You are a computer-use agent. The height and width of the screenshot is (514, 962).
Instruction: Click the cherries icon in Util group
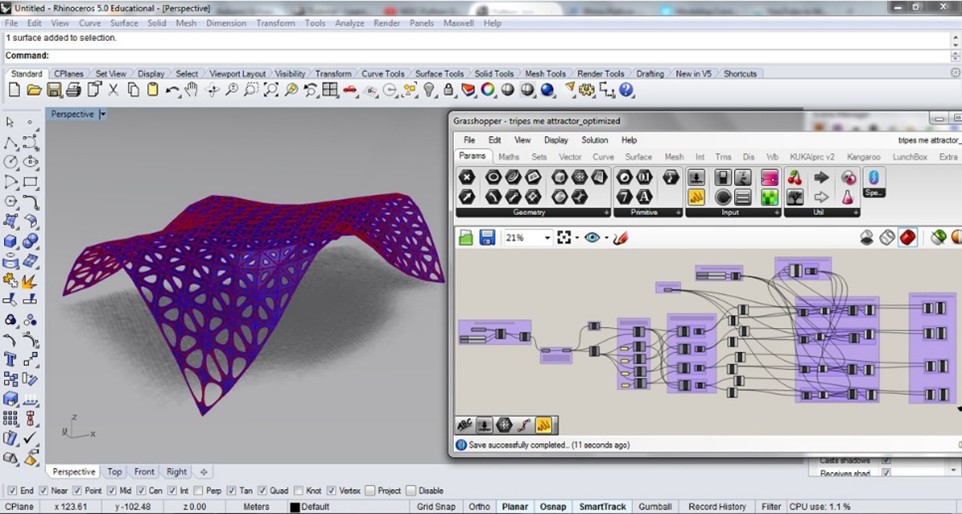pos(795,178)
